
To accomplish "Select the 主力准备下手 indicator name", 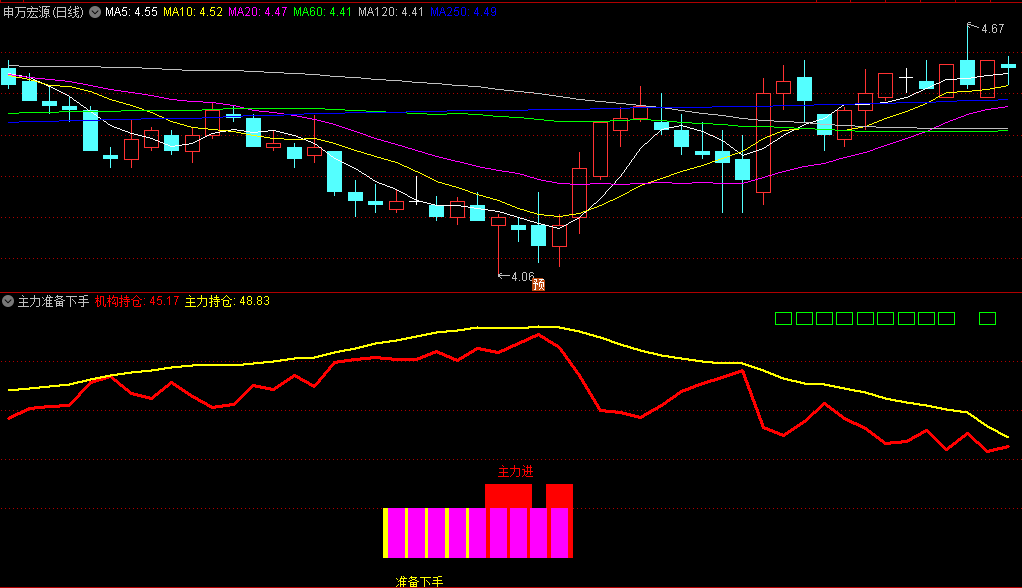I will tap(53, 301).
